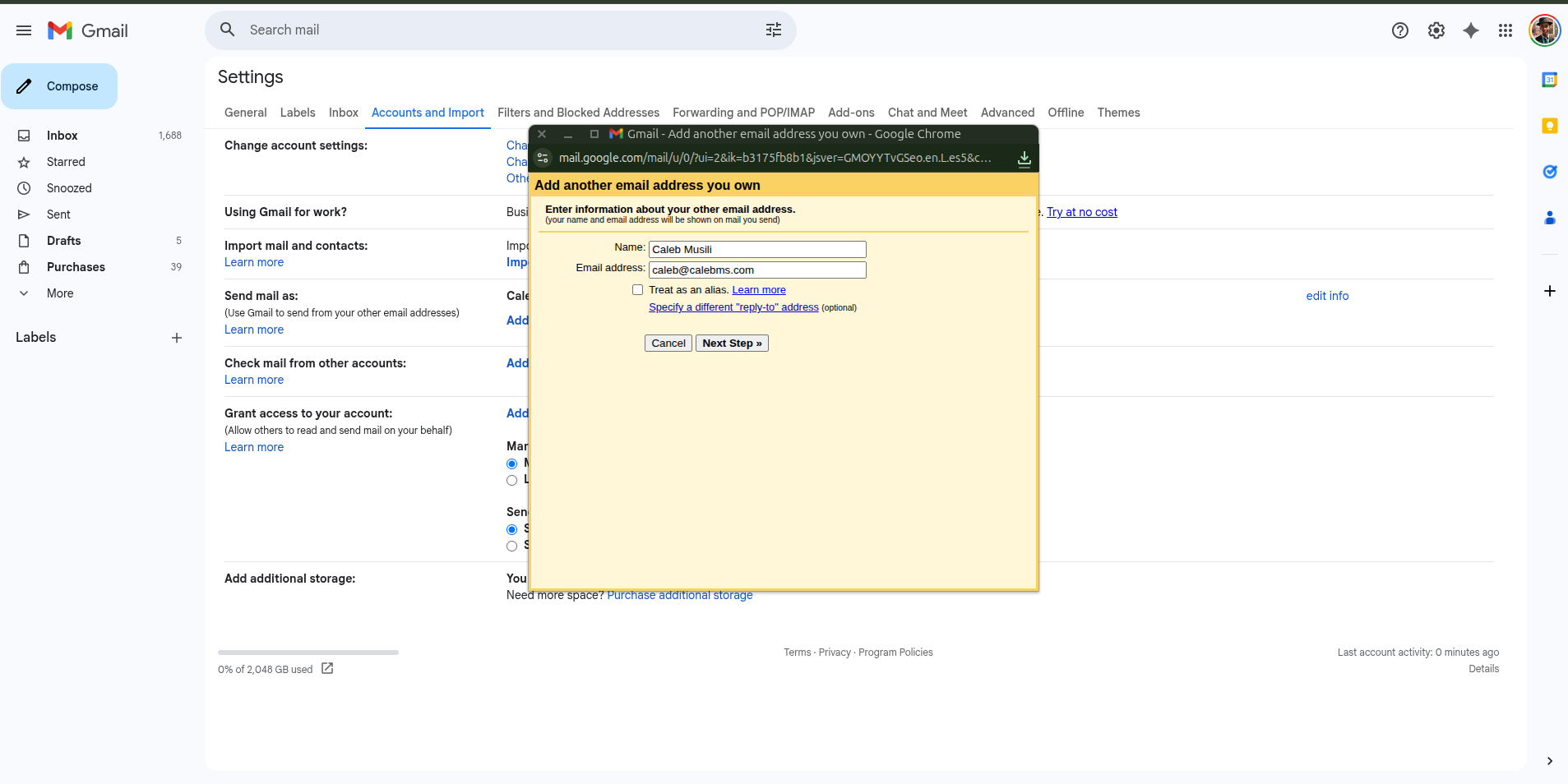The height and width of the screenshot is (784, 1568).
Task: Show search options filter icon
Action: point(774,30)
